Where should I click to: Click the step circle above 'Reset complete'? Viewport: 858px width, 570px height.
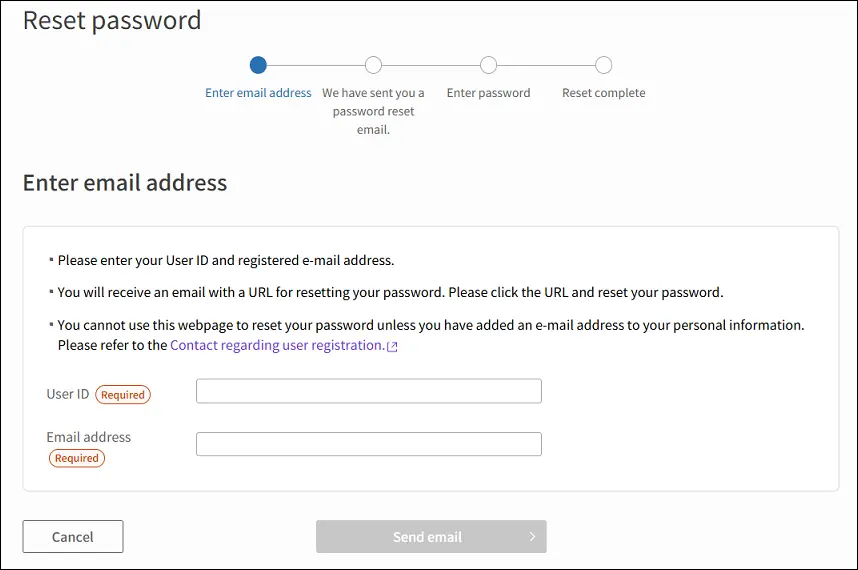coord(604,65)
